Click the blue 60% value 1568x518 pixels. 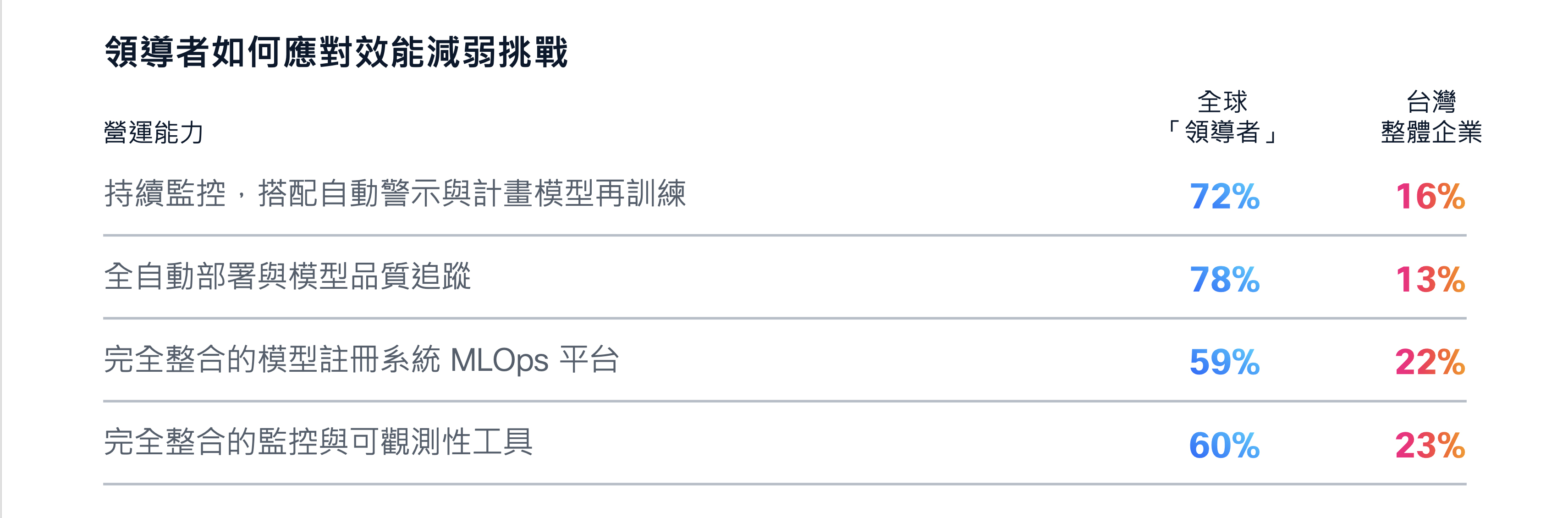pyautogui.click(x=1224, y=445)
